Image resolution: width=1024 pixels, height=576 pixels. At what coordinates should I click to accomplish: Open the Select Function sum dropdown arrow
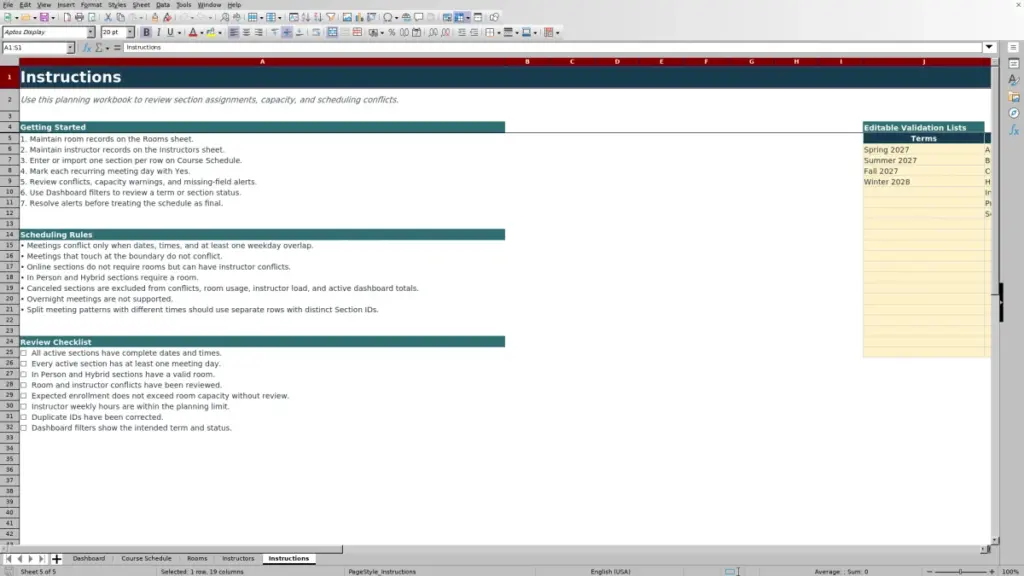tap(108, 48)
